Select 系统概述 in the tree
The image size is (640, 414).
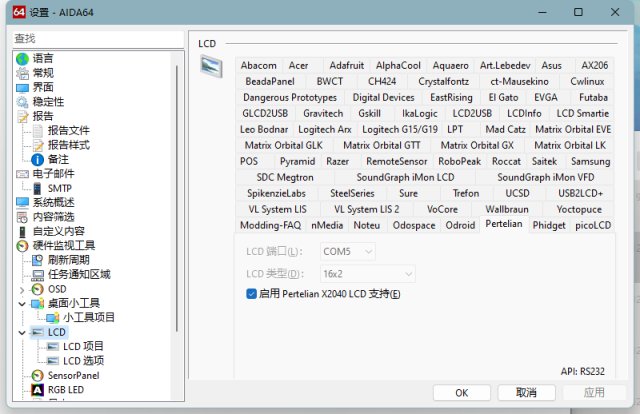click(x=53, y=203)
